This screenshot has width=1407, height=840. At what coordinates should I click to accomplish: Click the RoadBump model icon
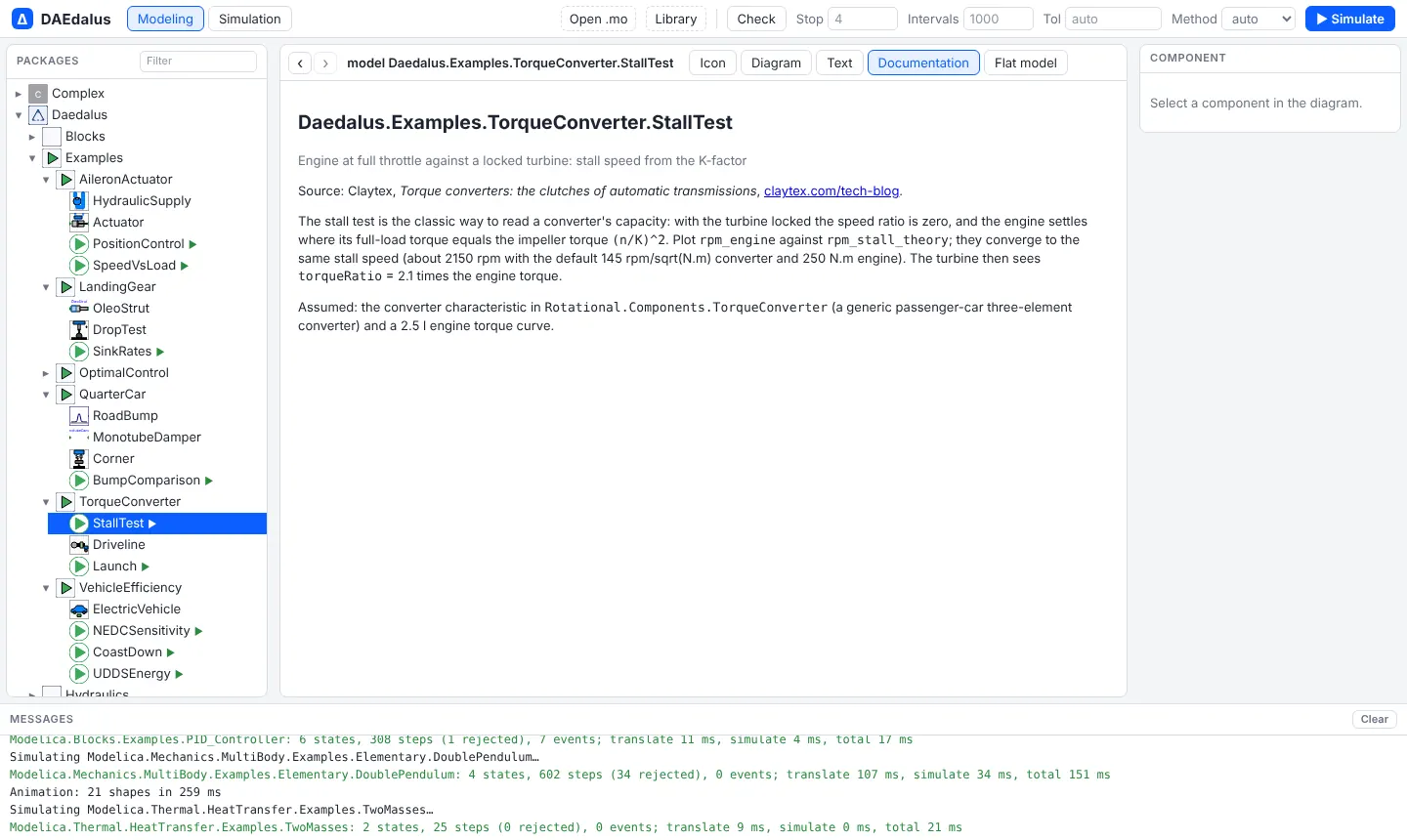click(79, 416)
